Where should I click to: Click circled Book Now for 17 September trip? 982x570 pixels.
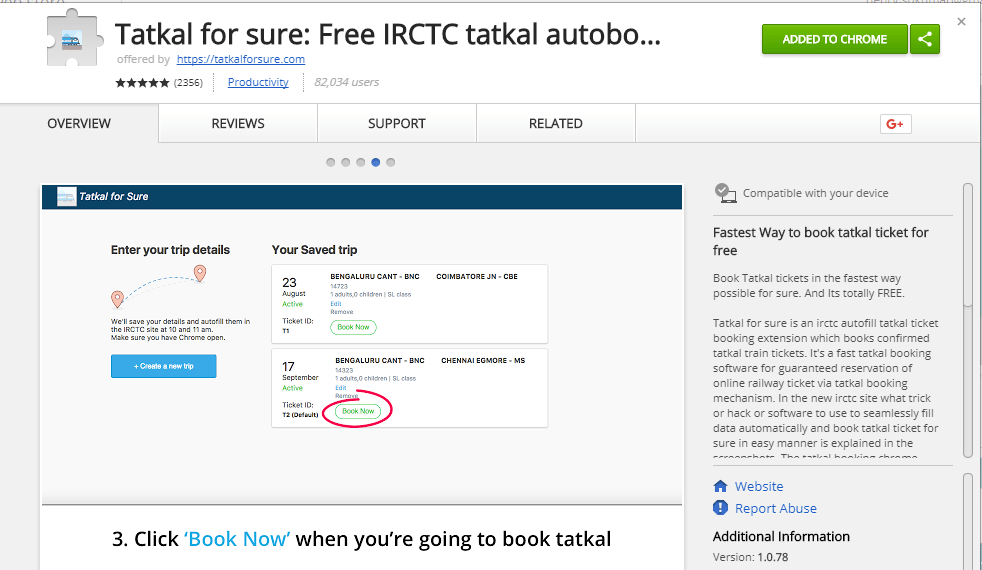click(x=358, y=411)
